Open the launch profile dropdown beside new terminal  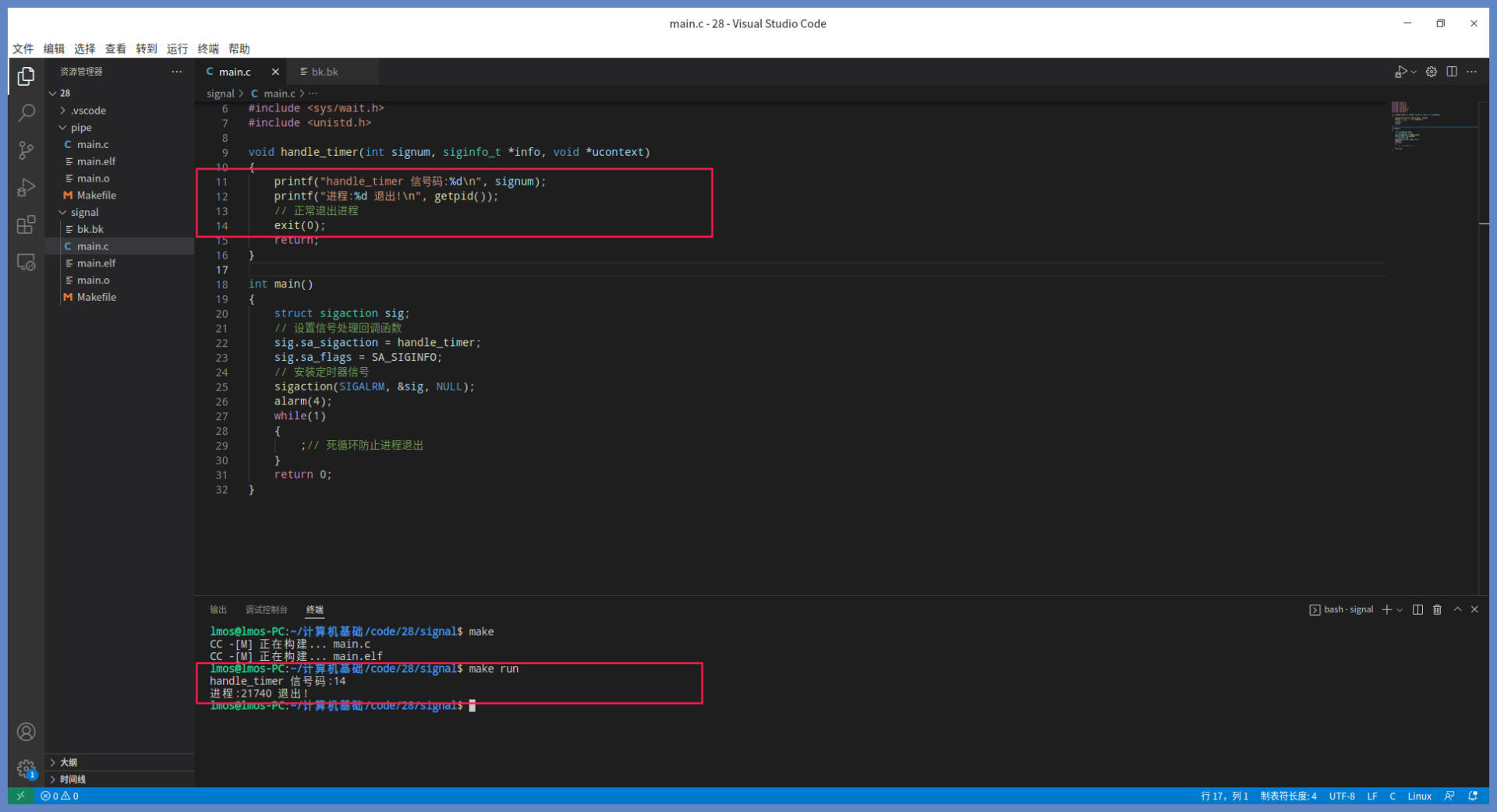1400,610
